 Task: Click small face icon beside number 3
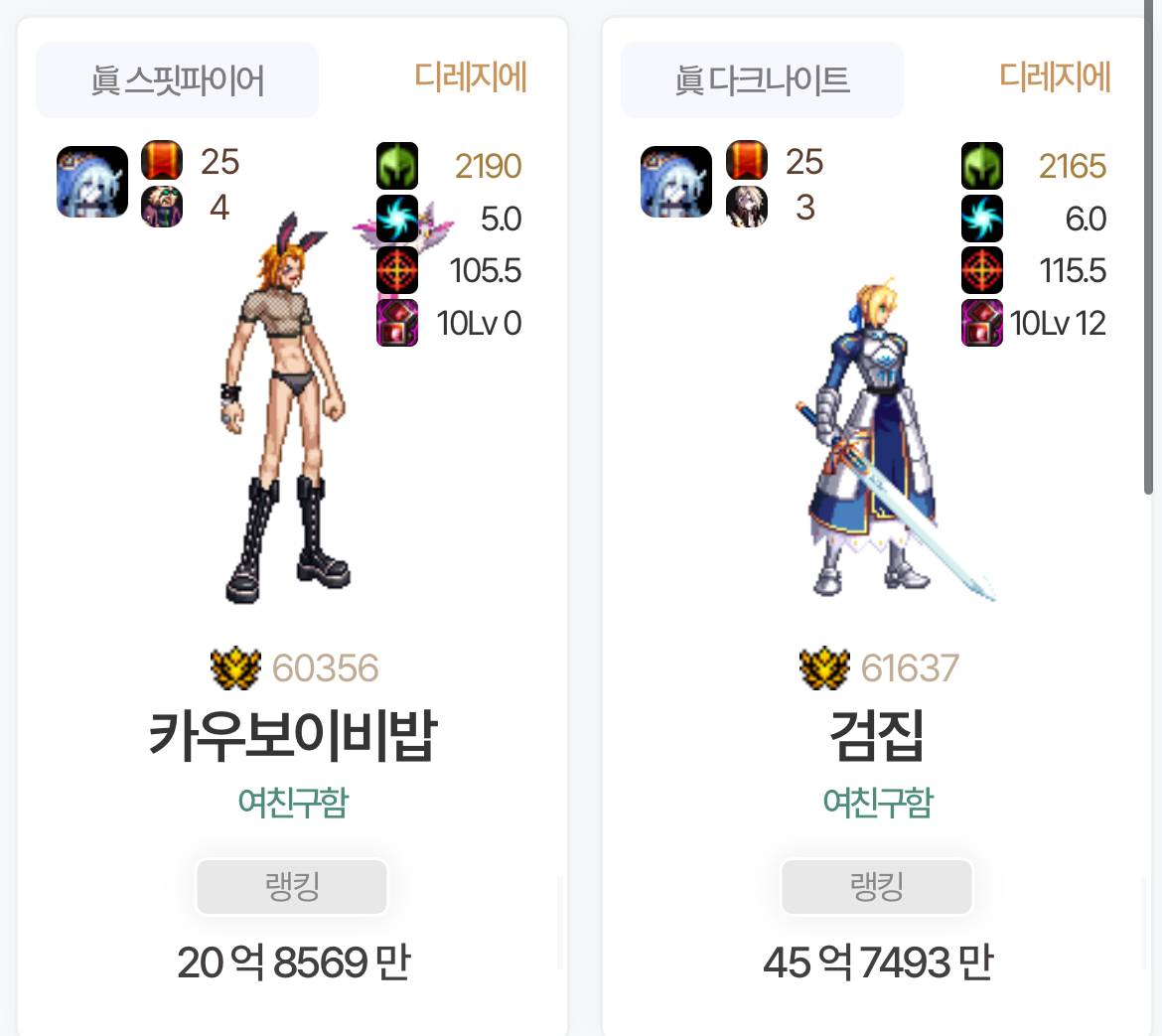tap(746, 207)
